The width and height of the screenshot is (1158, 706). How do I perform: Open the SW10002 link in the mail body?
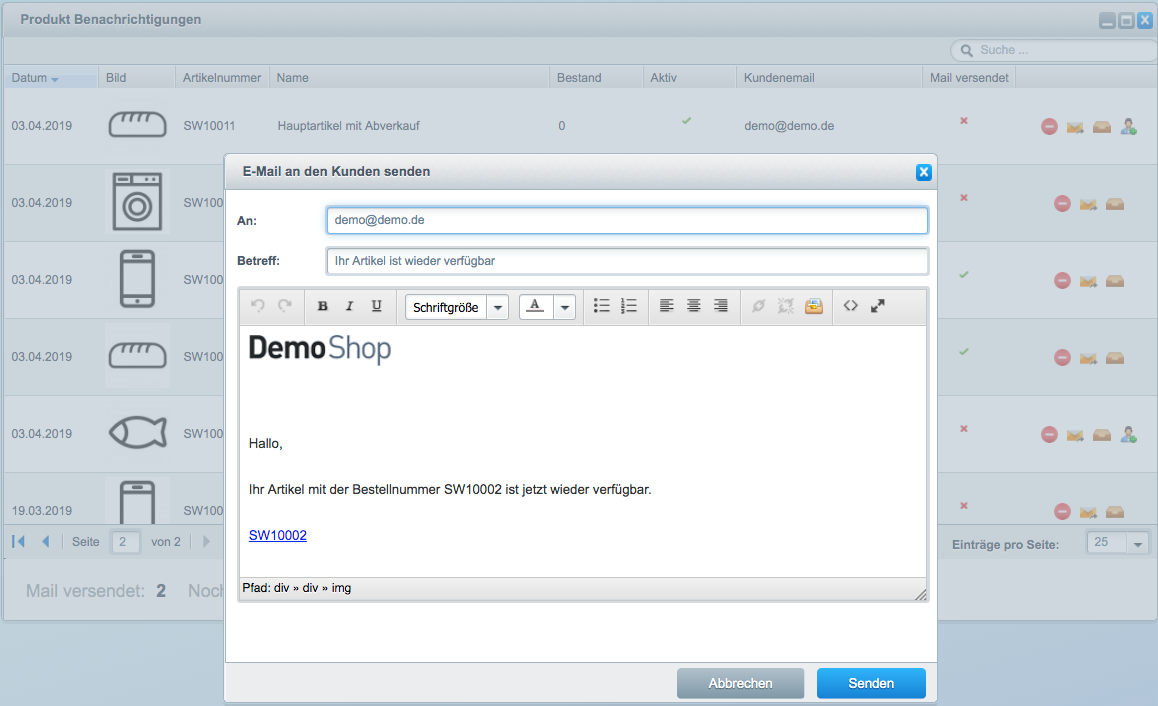click(x=278, y=535)
